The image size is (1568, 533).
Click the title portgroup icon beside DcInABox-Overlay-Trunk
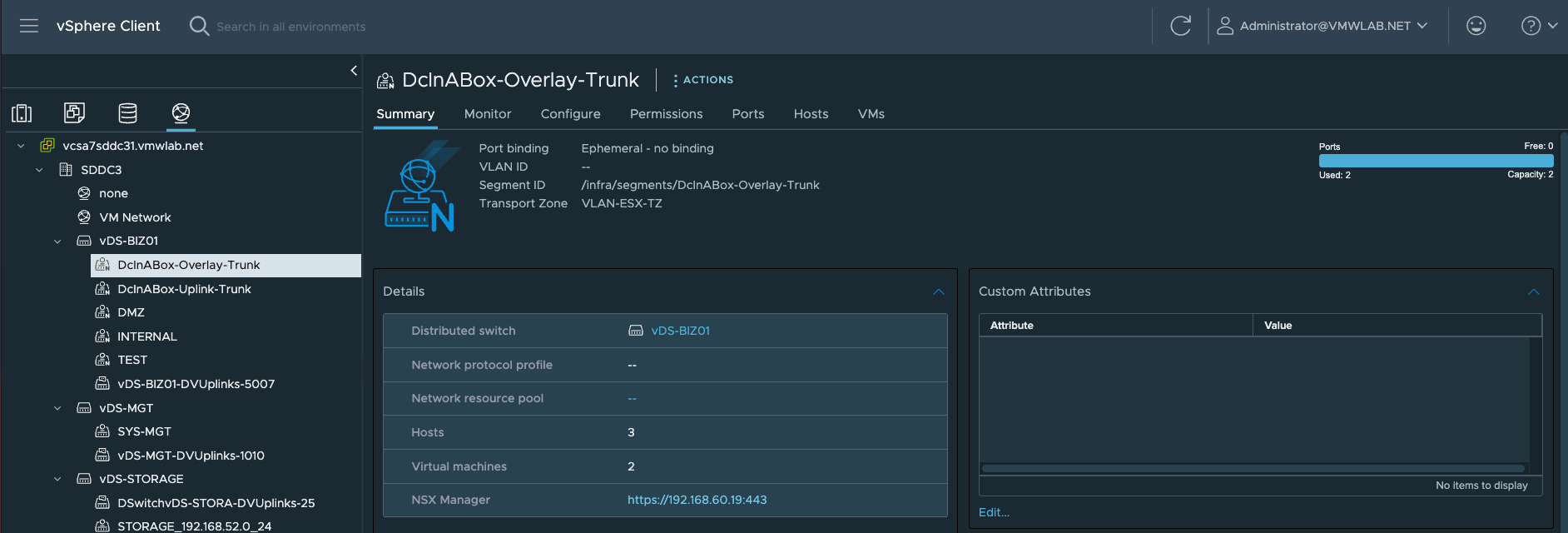[385, 81]
